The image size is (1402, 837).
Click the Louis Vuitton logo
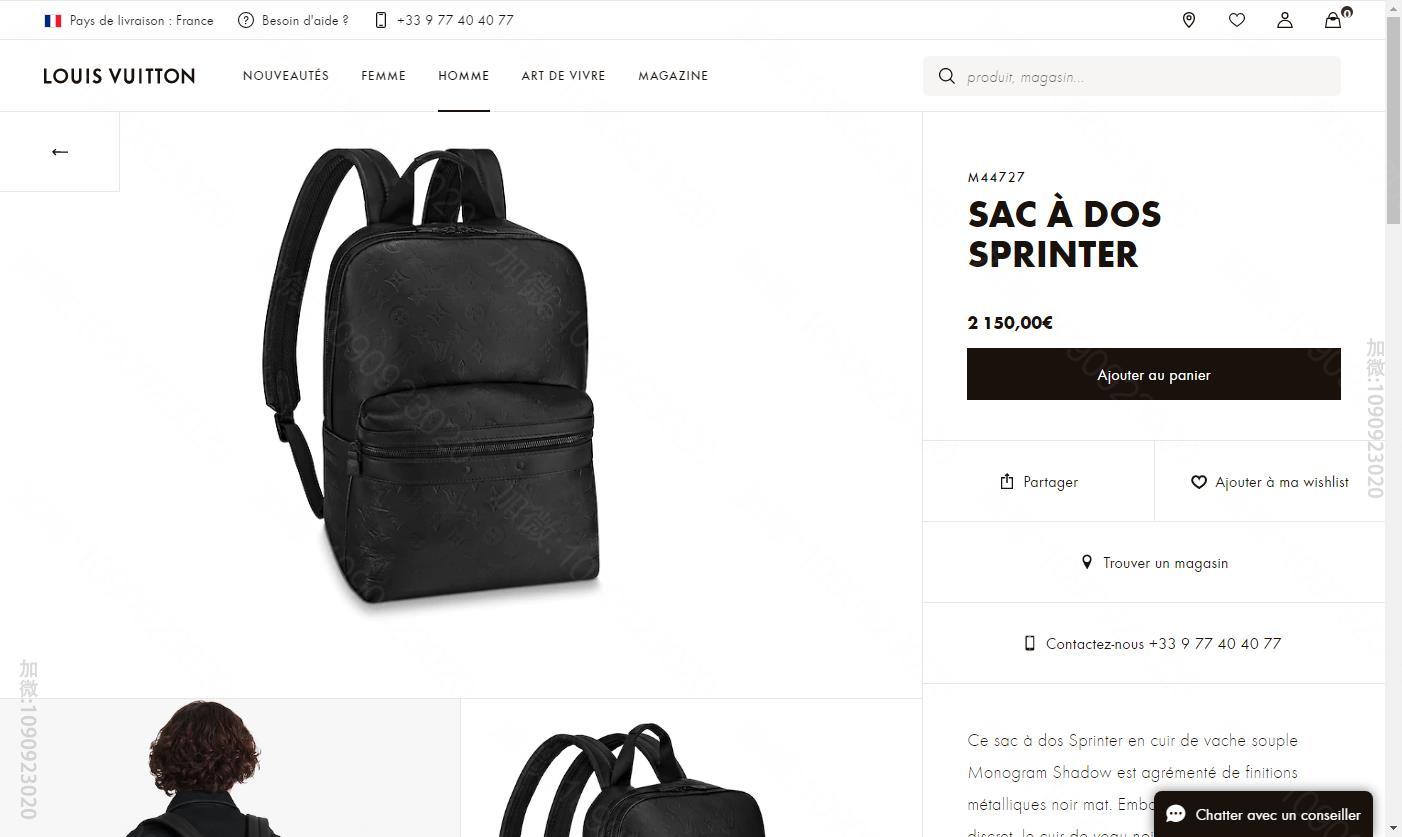[x=119, y=76]
